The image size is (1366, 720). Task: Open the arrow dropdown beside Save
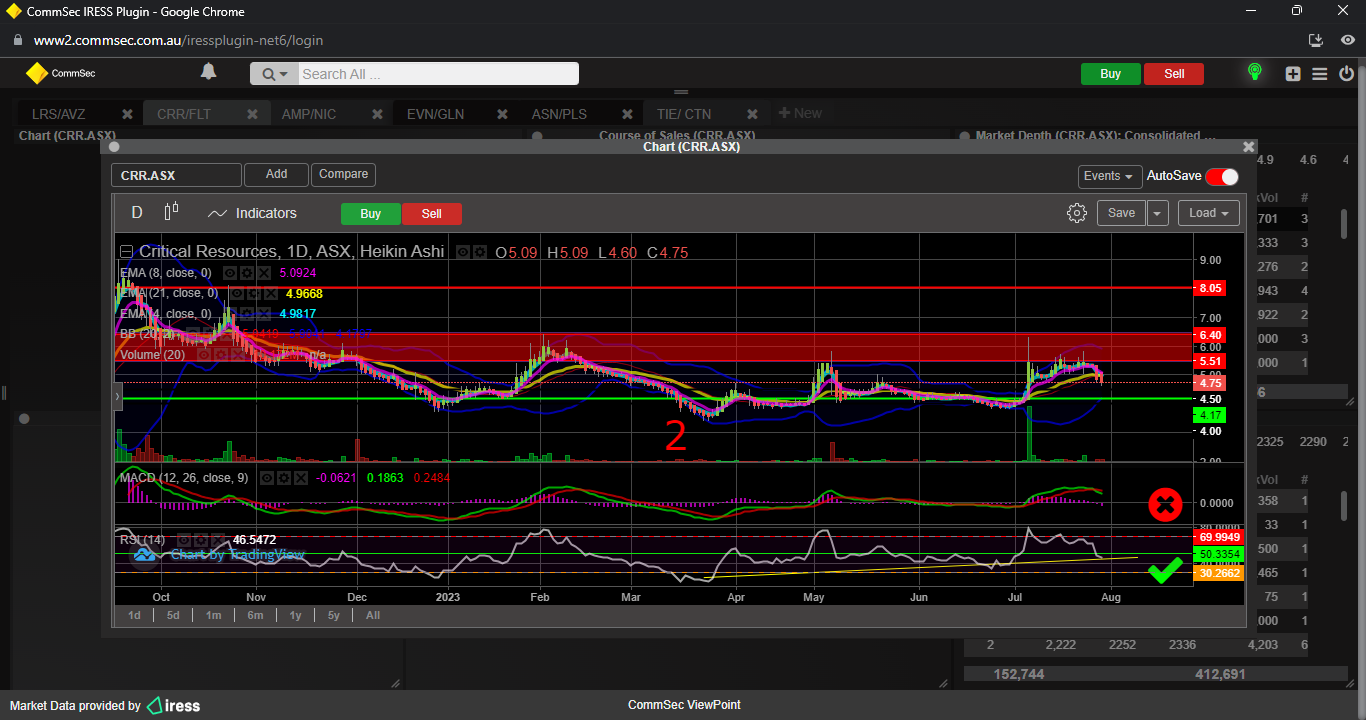pos(1157,213)
